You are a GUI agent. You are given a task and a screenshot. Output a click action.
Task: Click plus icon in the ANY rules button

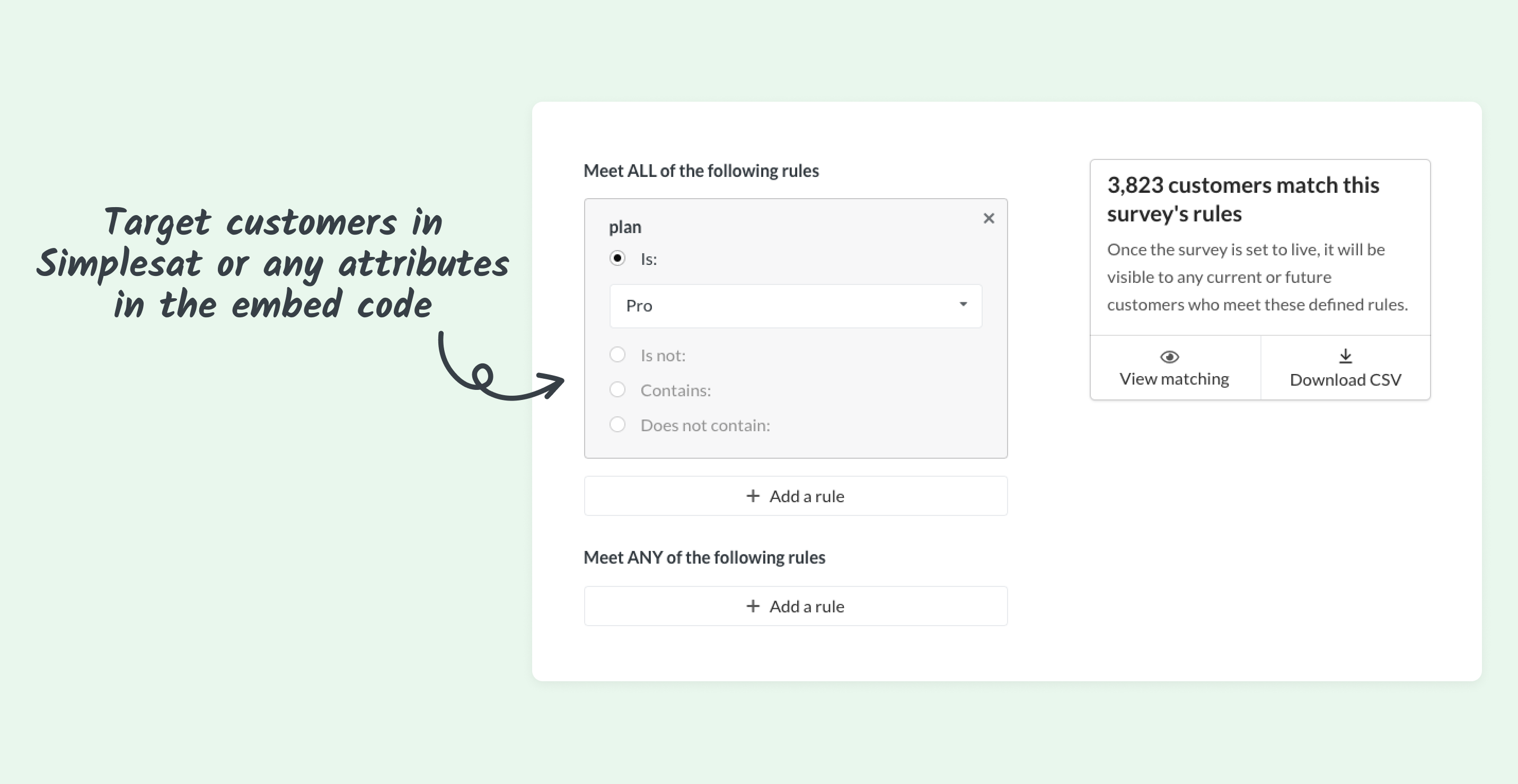tap(753, 606)
